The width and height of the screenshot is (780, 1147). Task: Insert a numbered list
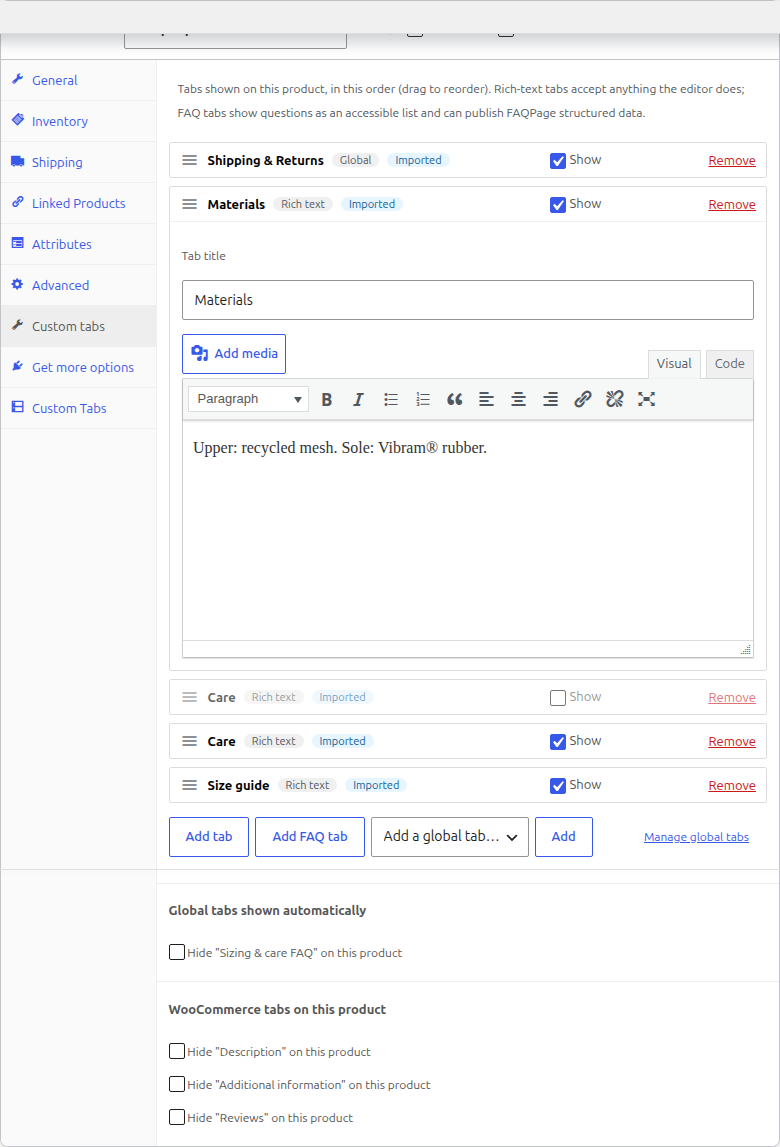pyautogui.click(x=423, y=399)
